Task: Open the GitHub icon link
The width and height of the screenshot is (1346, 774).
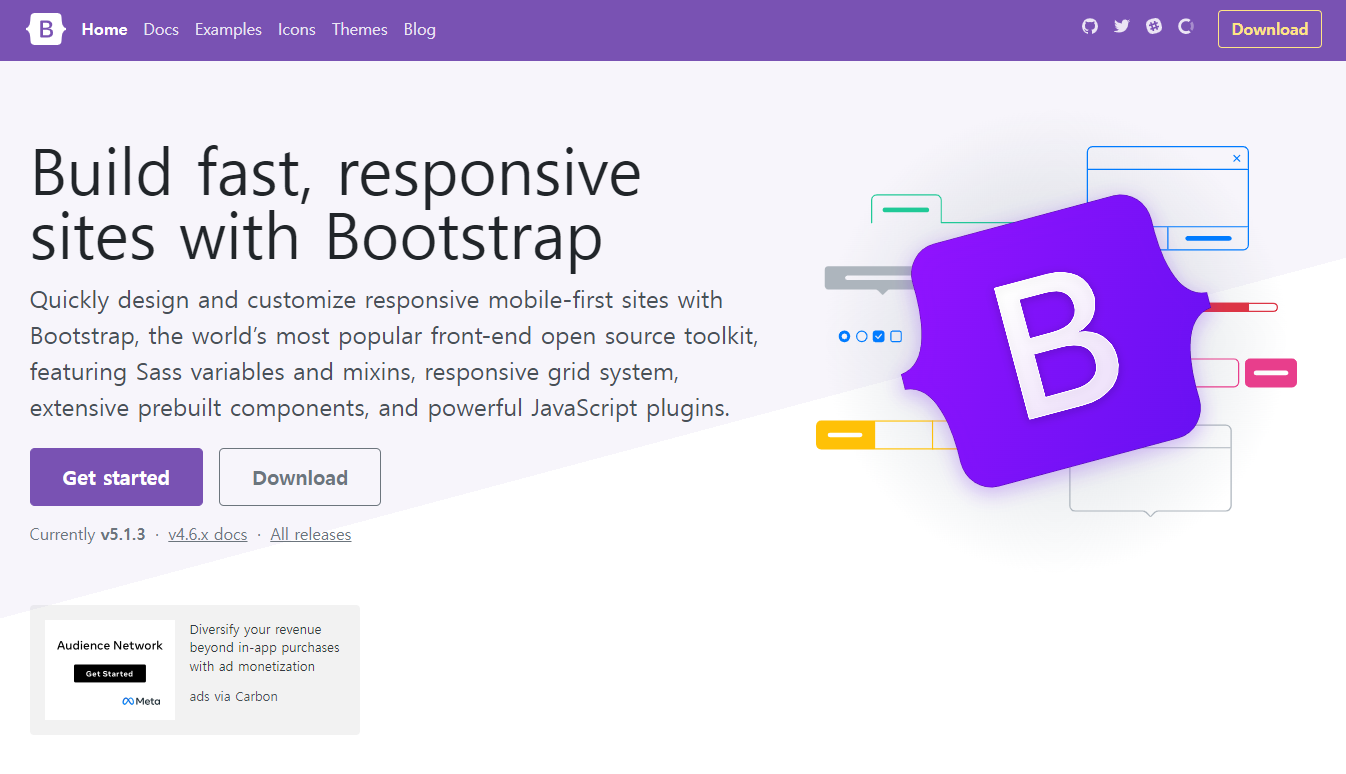Action: click(x=1090, y=27)
